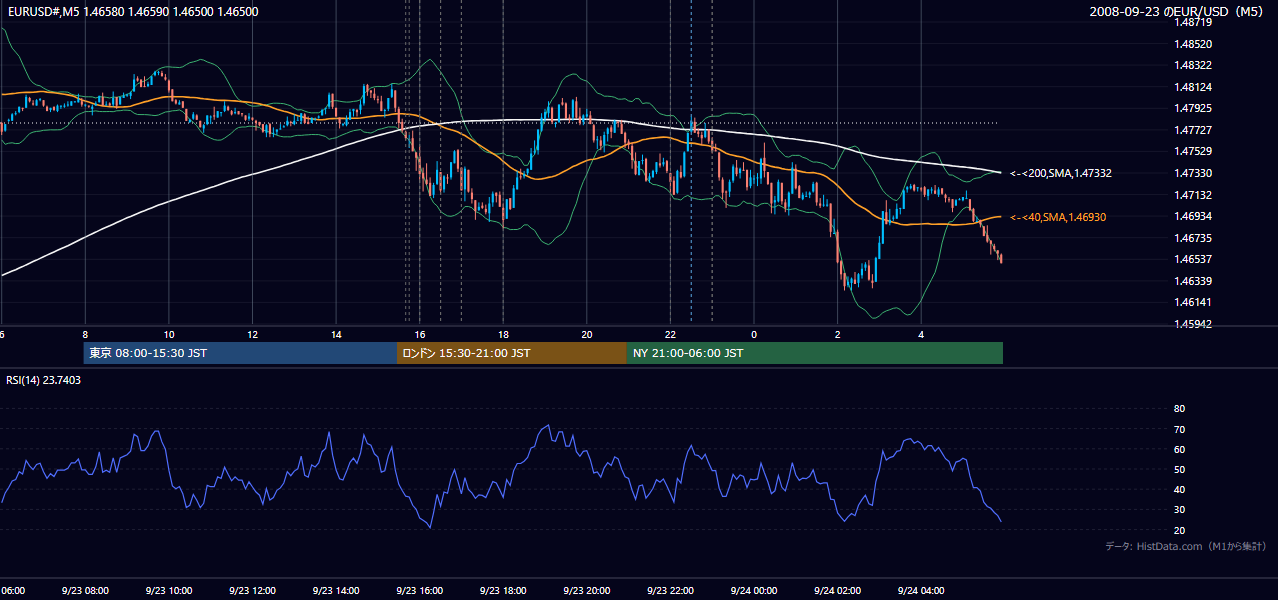Select the NY 21:00-06:00 JST session bar

click(x=815, y=353)
